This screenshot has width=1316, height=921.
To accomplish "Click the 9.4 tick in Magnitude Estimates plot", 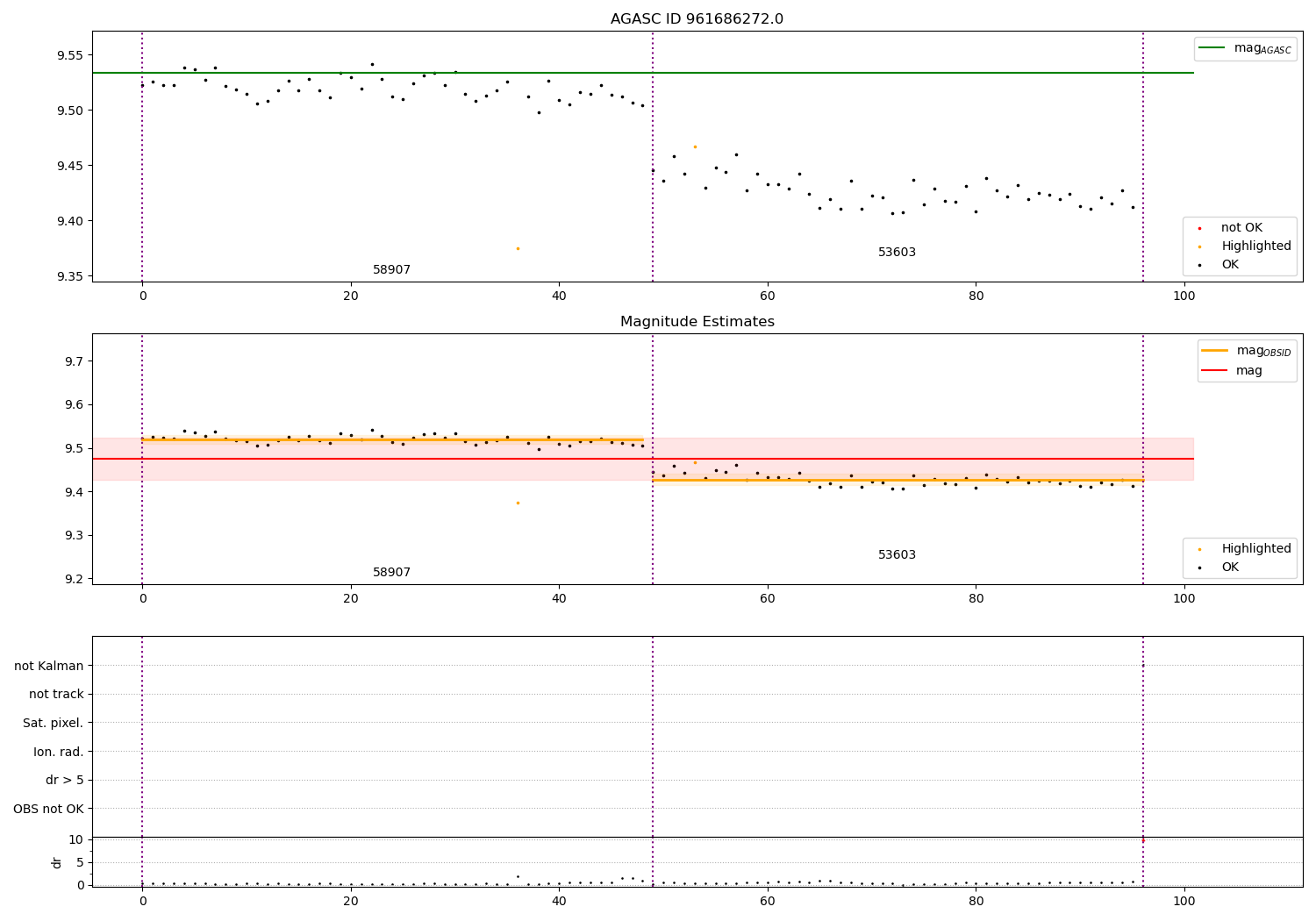I will tap(73, 492).
